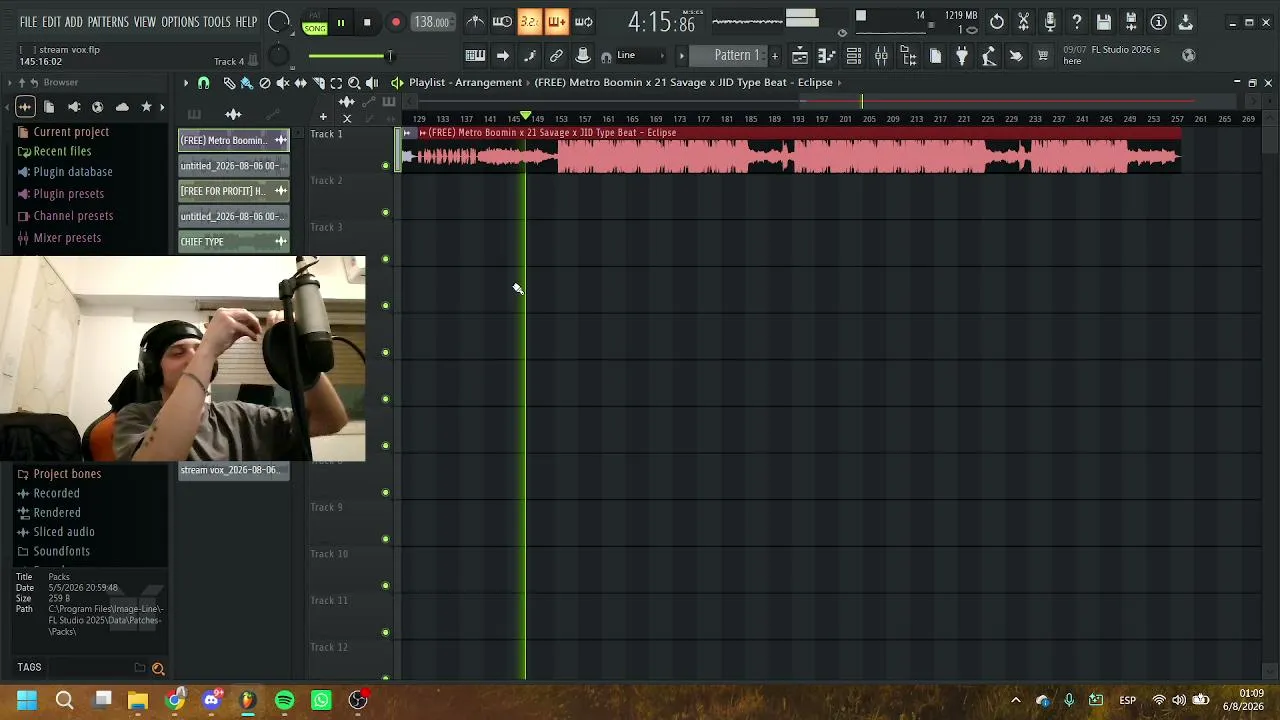Click the red record button
The height and width of the screenshot is (720, 1280).
[396, 23]
